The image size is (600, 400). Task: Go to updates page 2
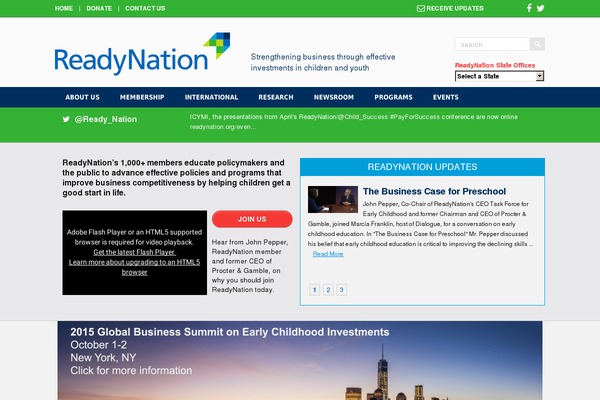(x=328, y=290)
